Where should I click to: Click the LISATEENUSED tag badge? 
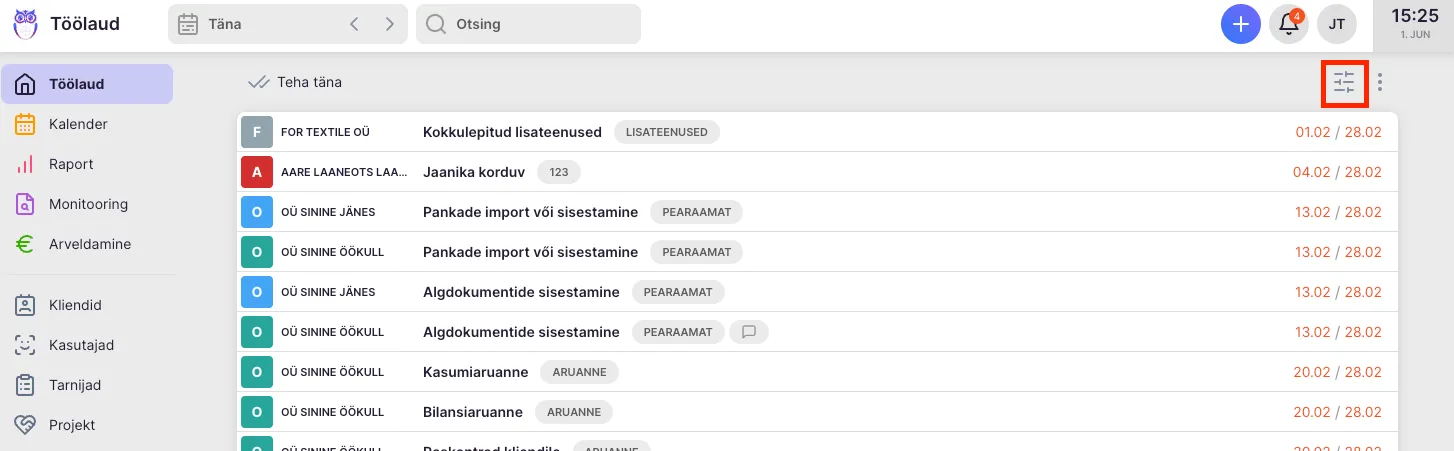tap(666, 132)
